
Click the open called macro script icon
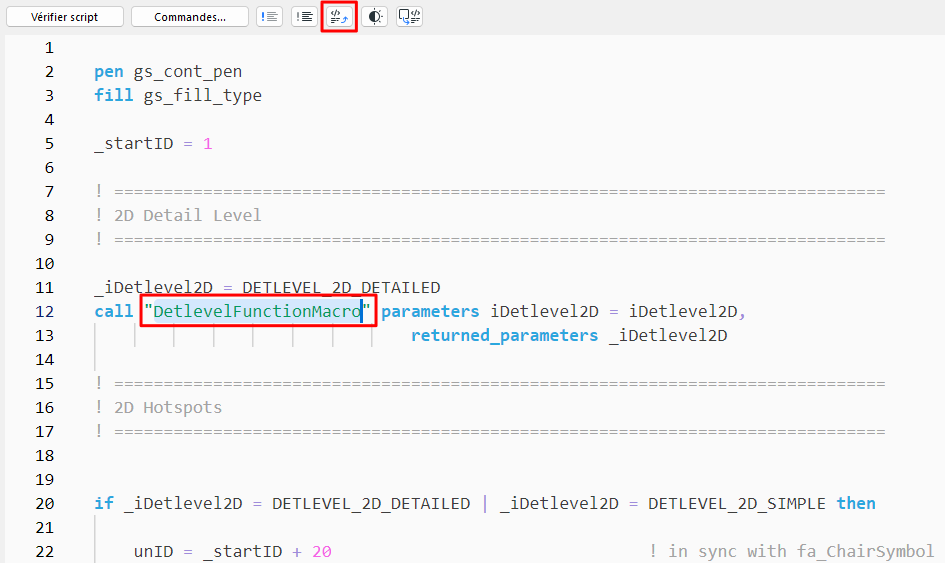pyautogui.click(x=339, y=17)
